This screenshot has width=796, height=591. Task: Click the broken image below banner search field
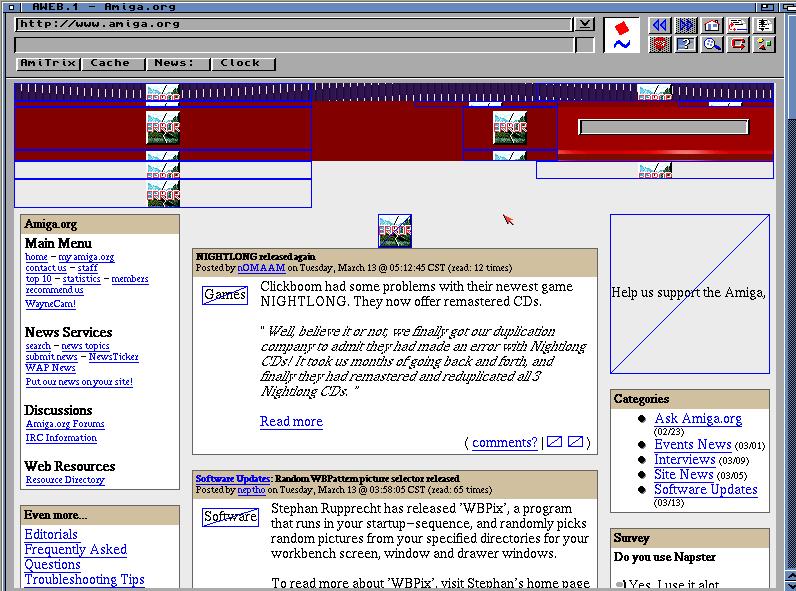click(655, 170)
